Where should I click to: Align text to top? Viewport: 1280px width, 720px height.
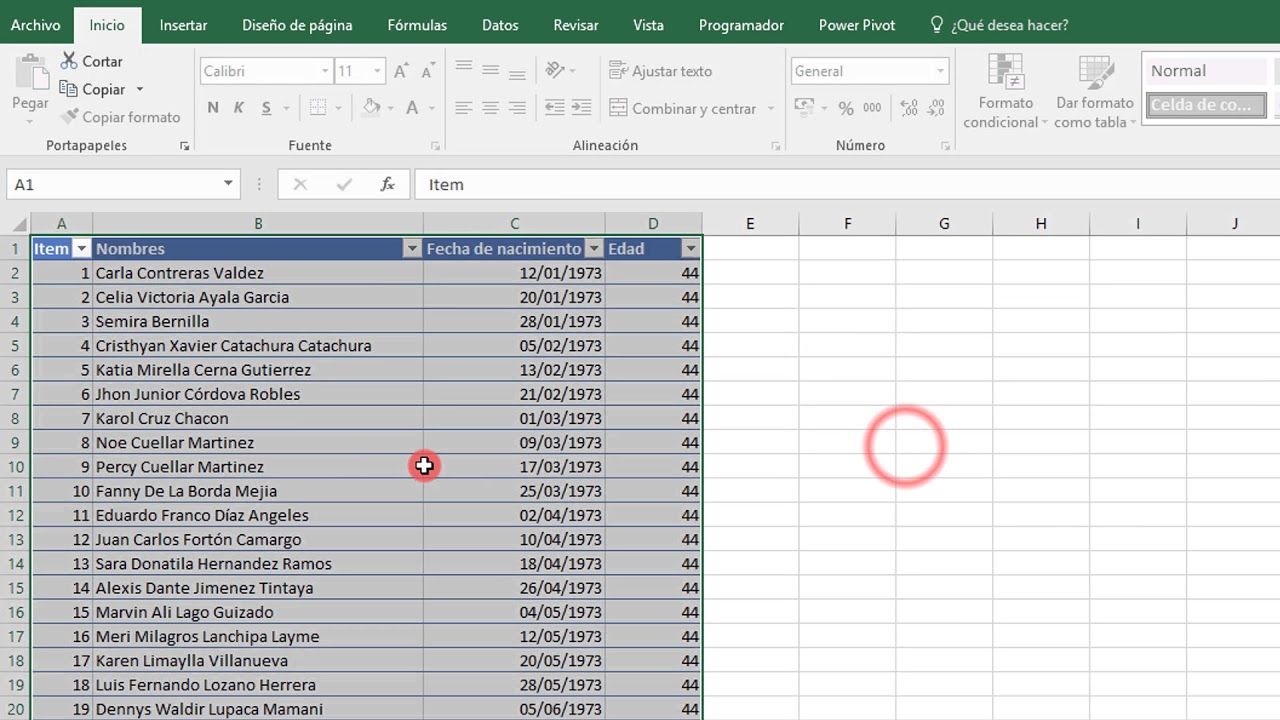coord(463,70)
